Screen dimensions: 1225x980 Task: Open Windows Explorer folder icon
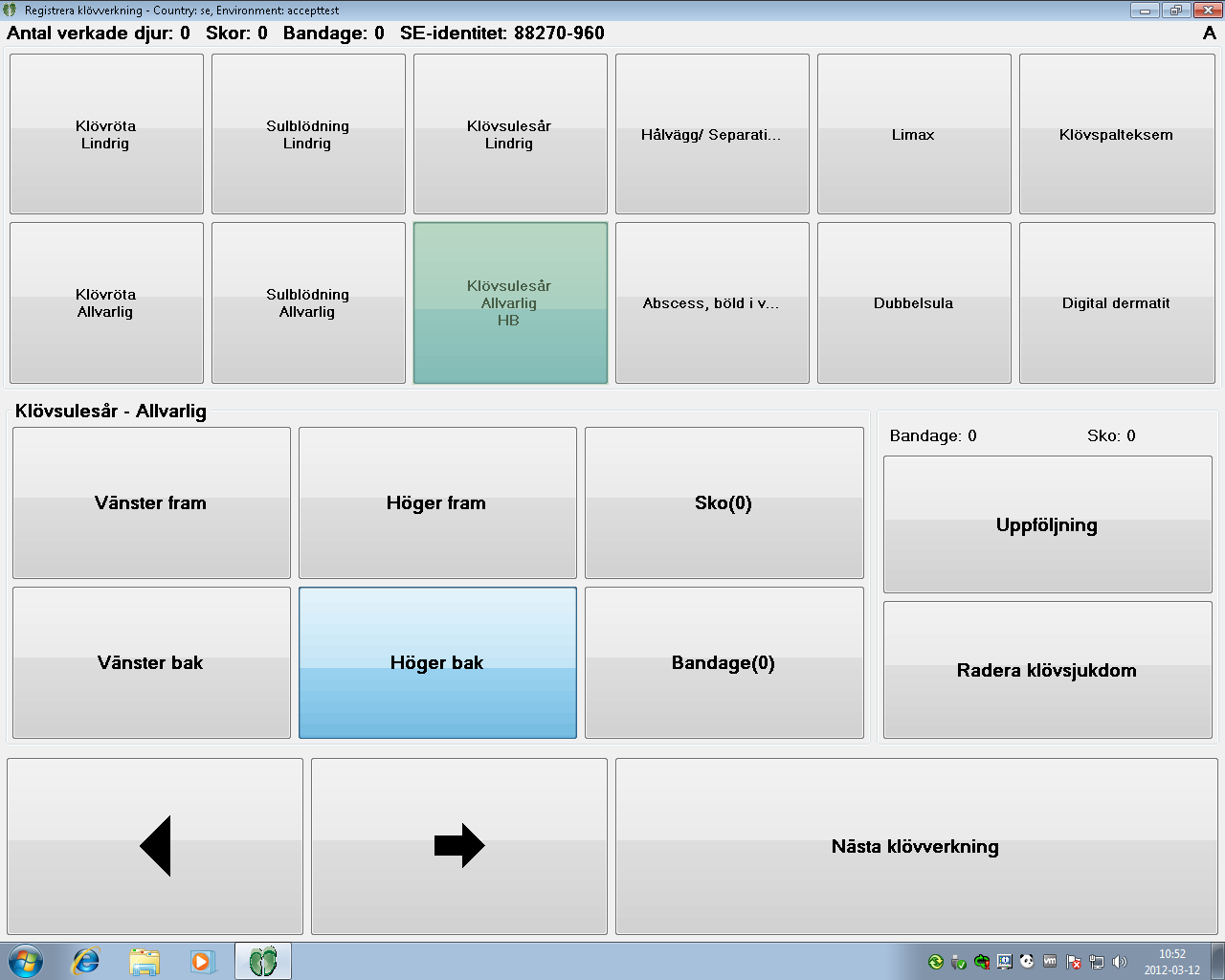pos(145,961)
